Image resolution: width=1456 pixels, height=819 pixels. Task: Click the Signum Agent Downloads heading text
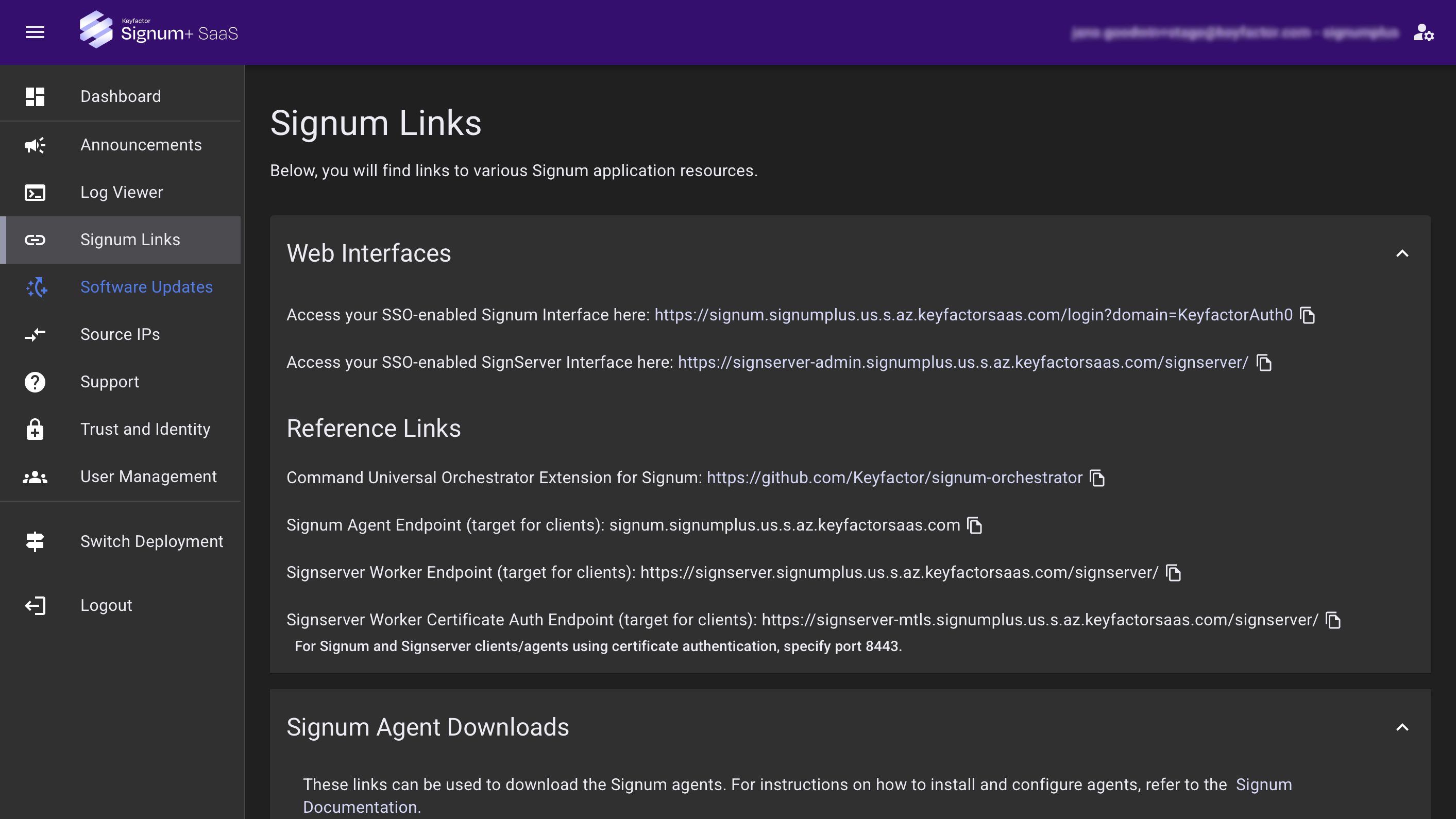click(x=427, y=727)
